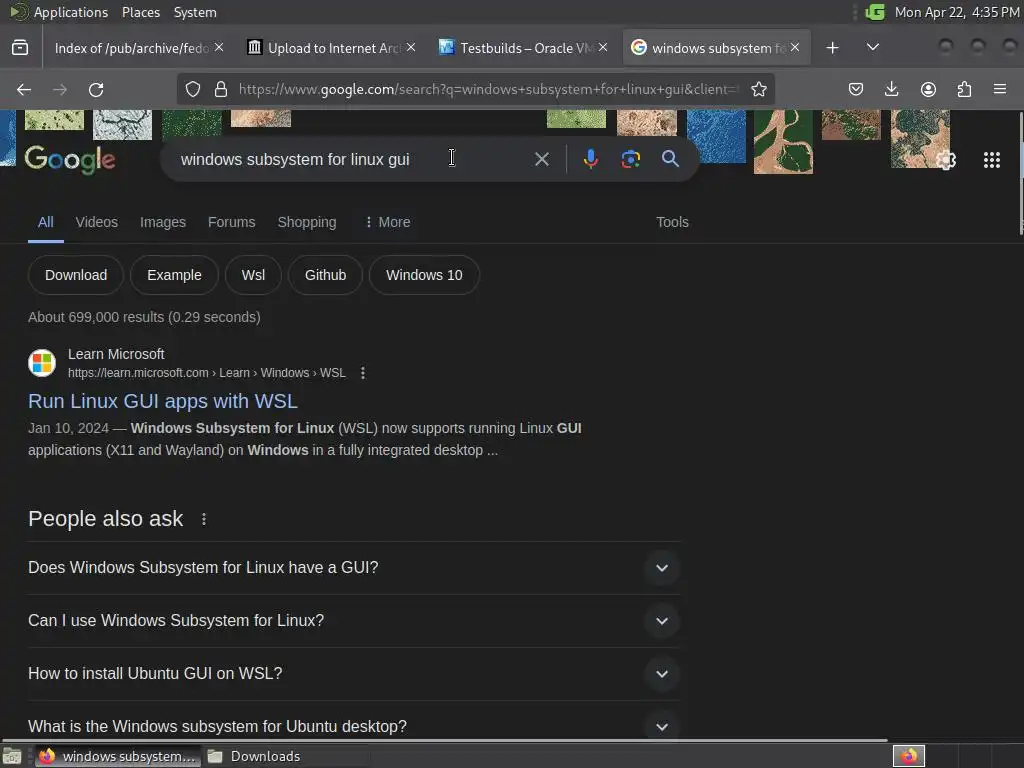The width and height of the screenshot is (1024, 768).
Task: Expand the More search categories
Action: click(x=388, y=222)
